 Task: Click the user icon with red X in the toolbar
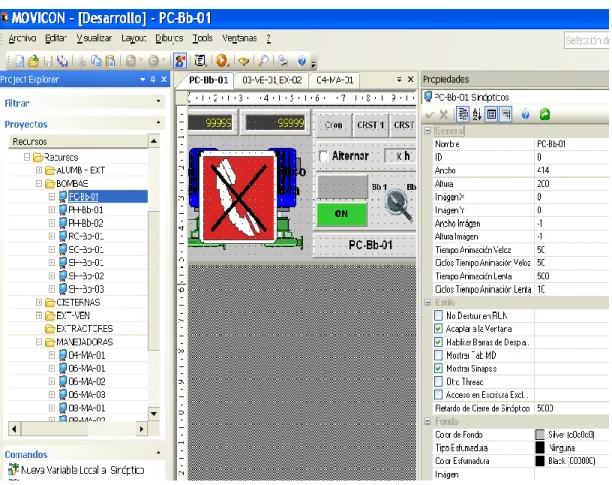[180, 61]
